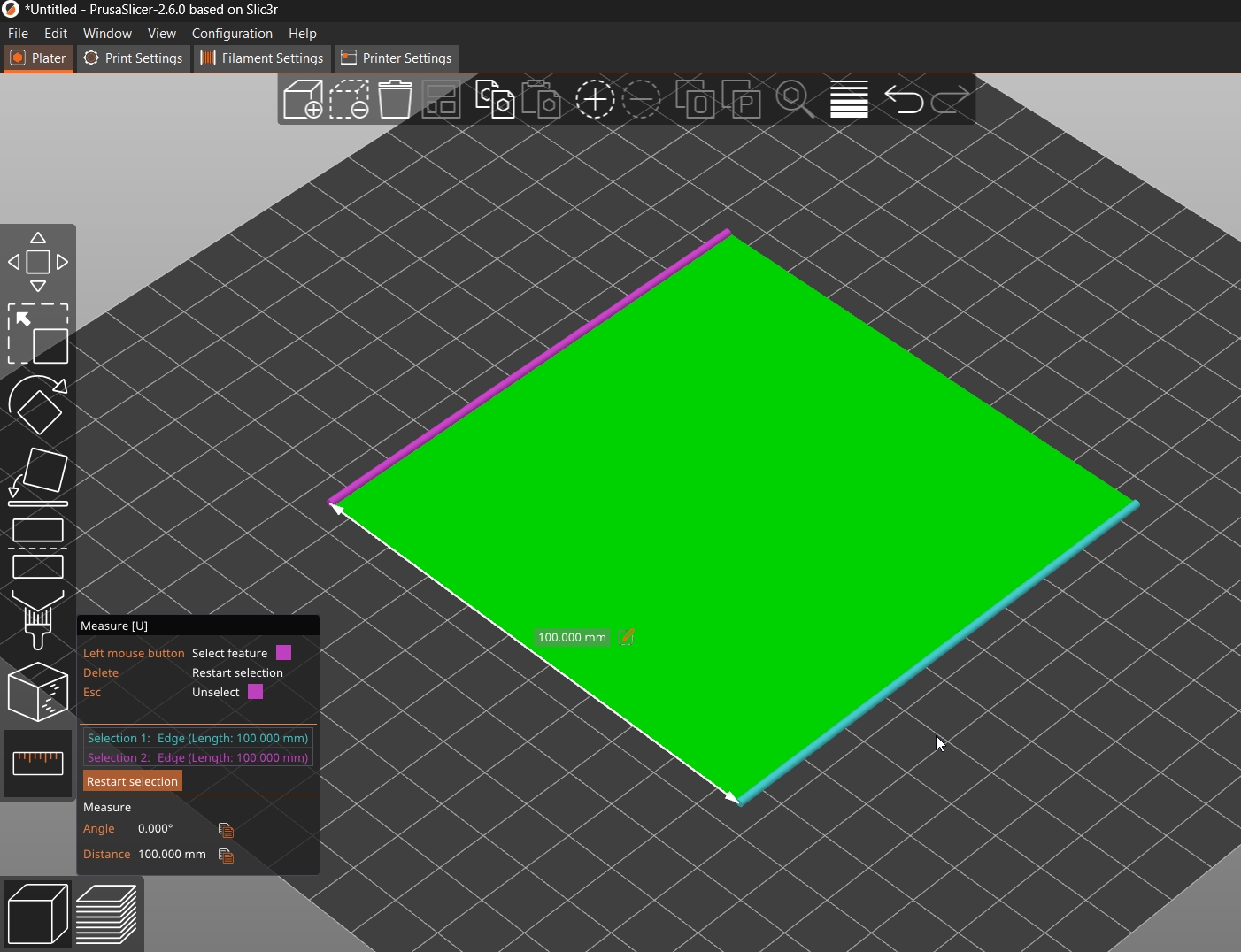Switch to 3D editor view cube
This screenshot has height=952, width=1241.
tap(37, 914)
